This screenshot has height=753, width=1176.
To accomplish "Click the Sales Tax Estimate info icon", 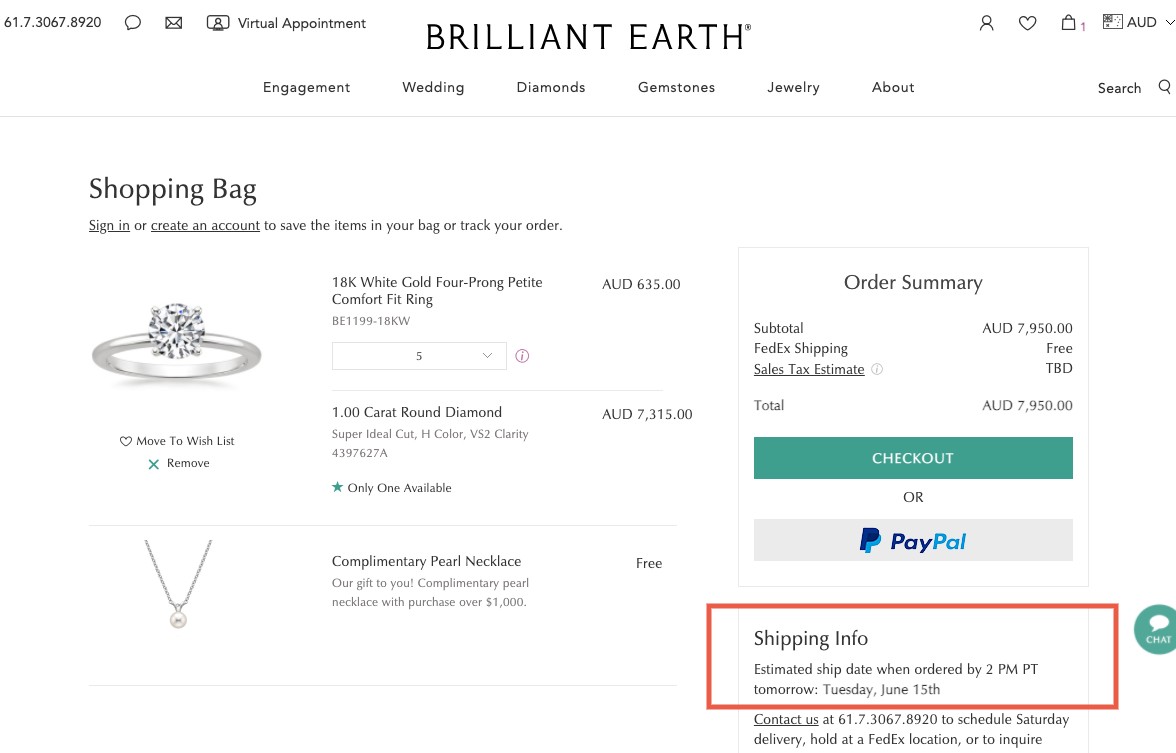I will (x=877, y=369).
